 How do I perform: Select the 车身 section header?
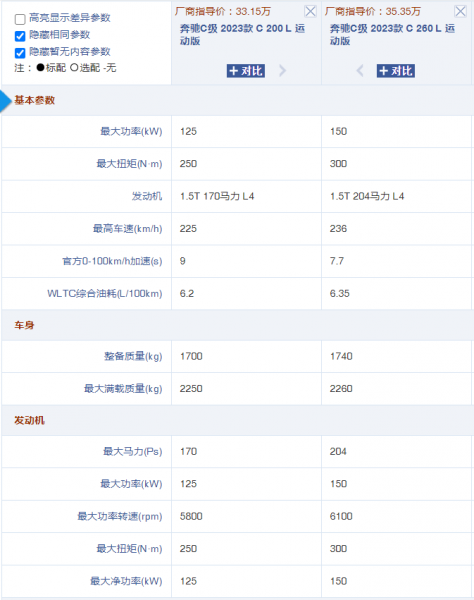24,325
